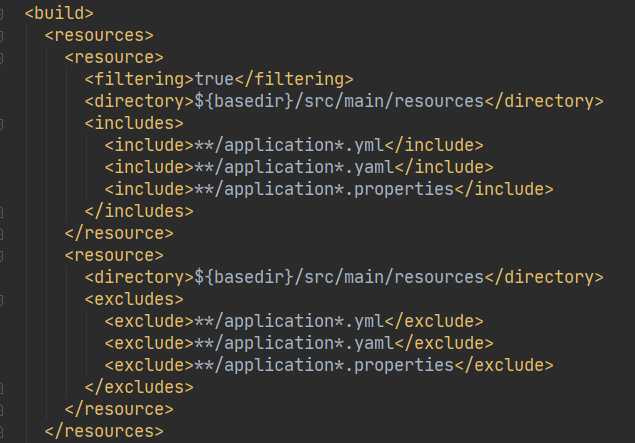Click the include application*.properties pattern
Viewport: 635px width, 443px height.
324,189
